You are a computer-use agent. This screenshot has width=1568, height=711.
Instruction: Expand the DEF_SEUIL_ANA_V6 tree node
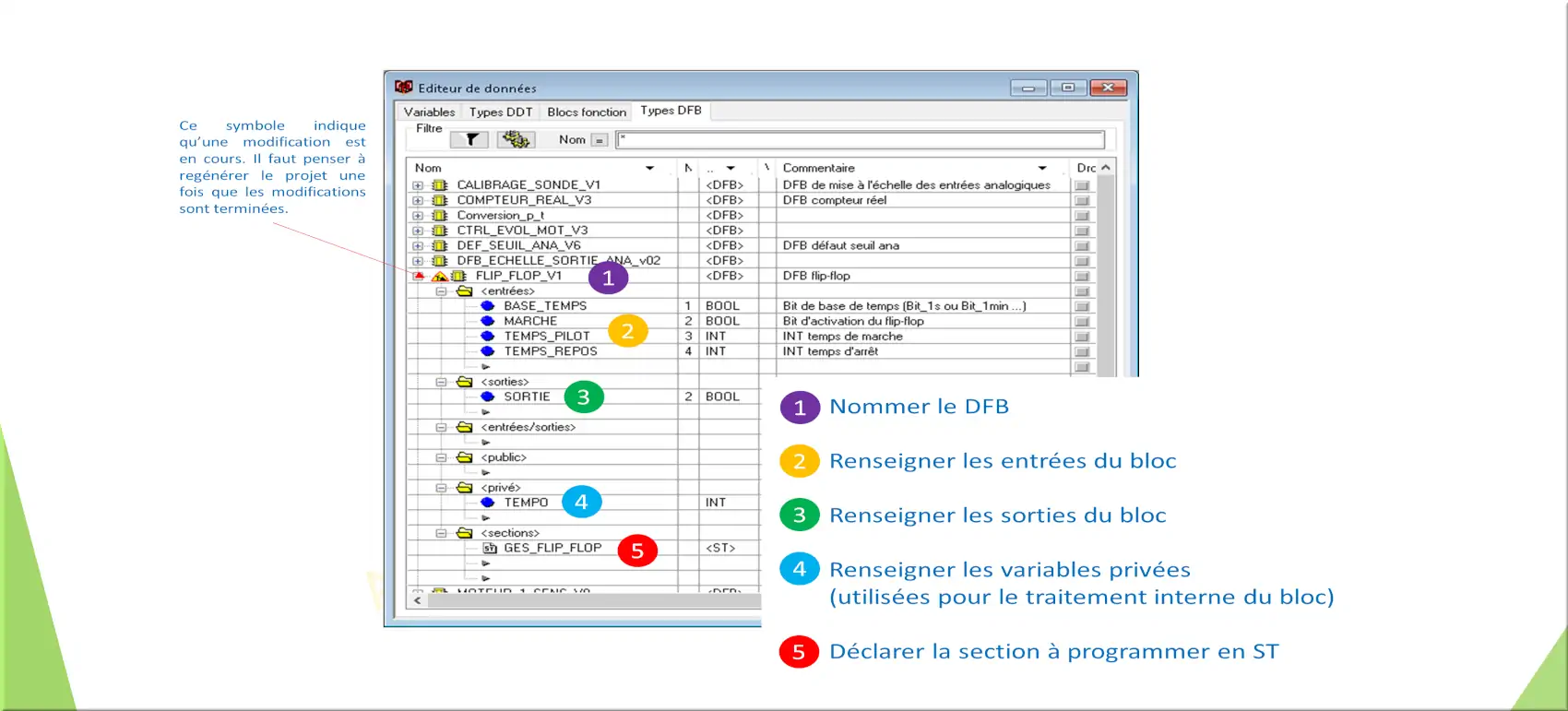[x=418, y=246]
